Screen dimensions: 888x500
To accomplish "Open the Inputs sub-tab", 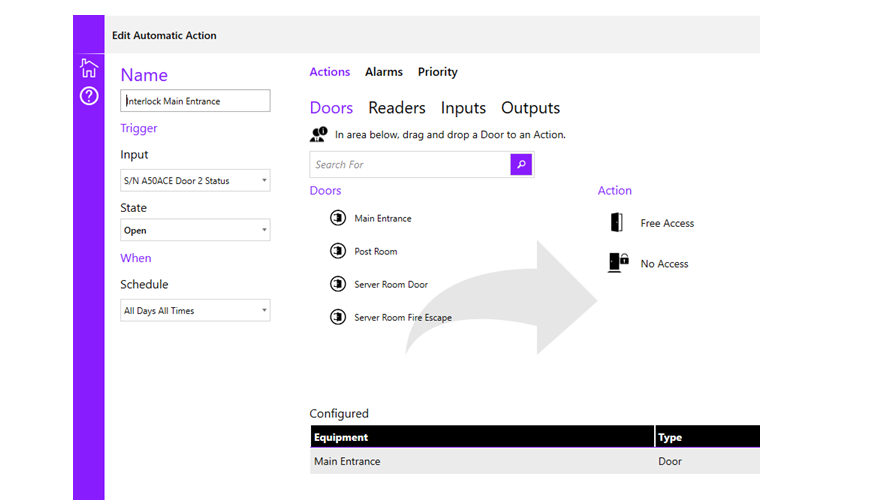I will coord(463,108).
